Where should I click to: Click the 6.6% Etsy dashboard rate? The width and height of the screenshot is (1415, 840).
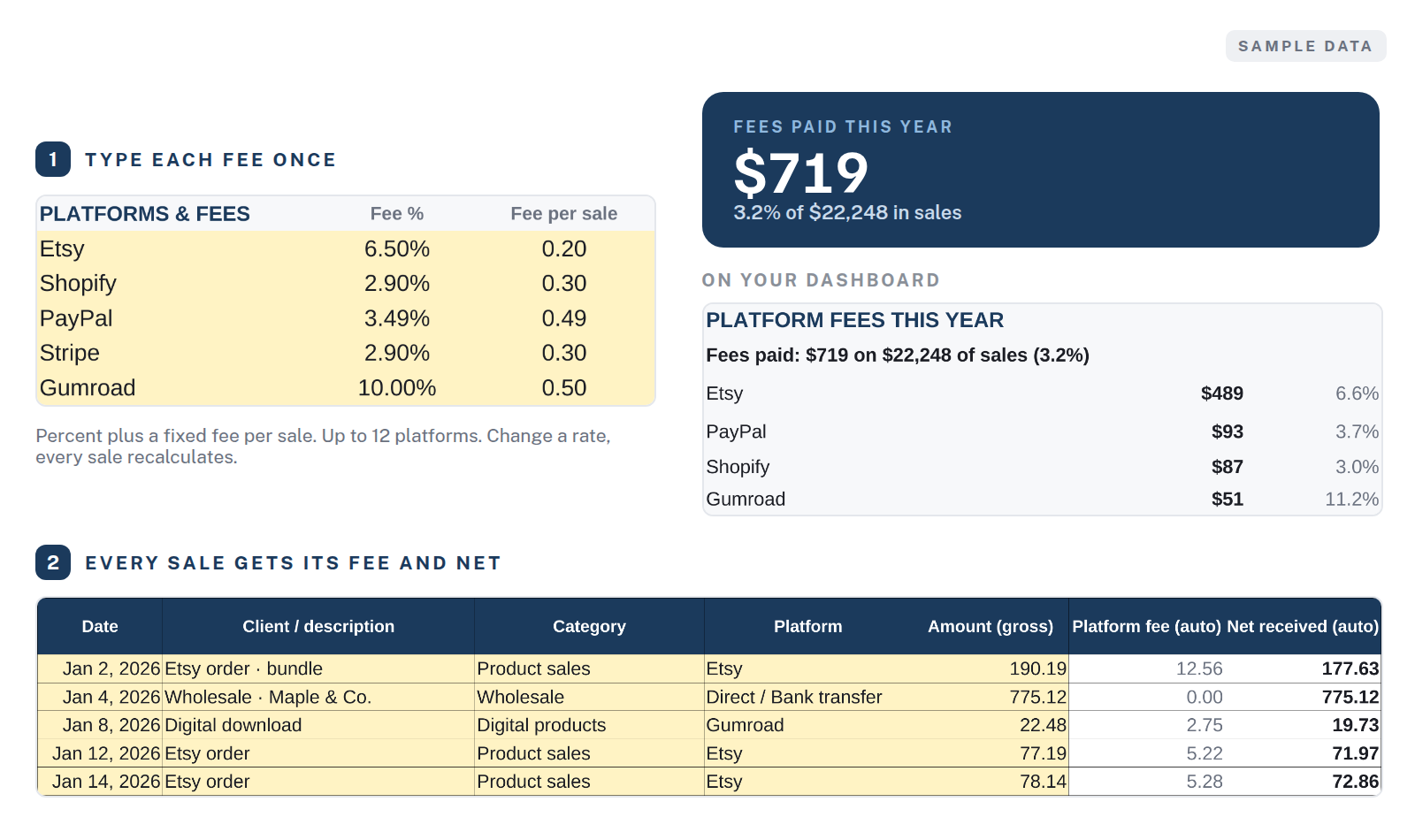1358,393
